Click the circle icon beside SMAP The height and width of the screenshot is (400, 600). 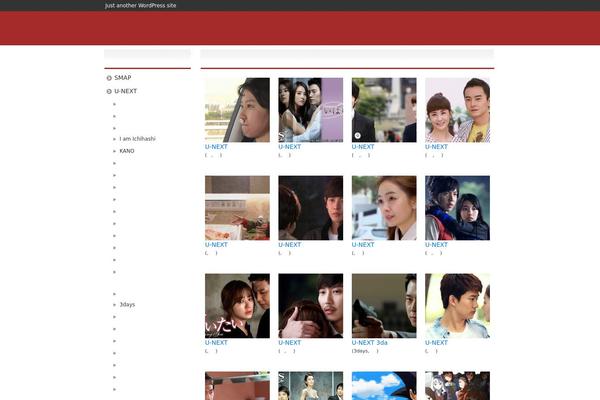(x=109, y=78)
